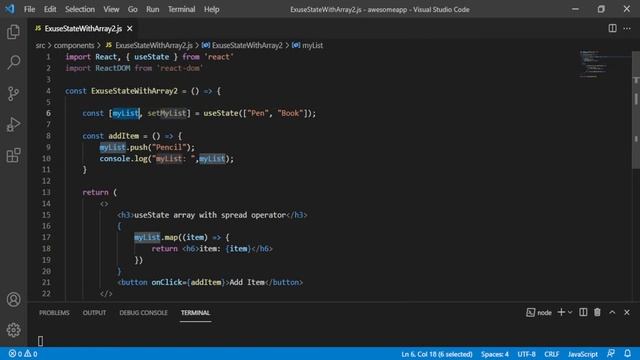Open the Manage gear icon
The height and width of the screenshot is (360, 640).
tap(13, 330)
